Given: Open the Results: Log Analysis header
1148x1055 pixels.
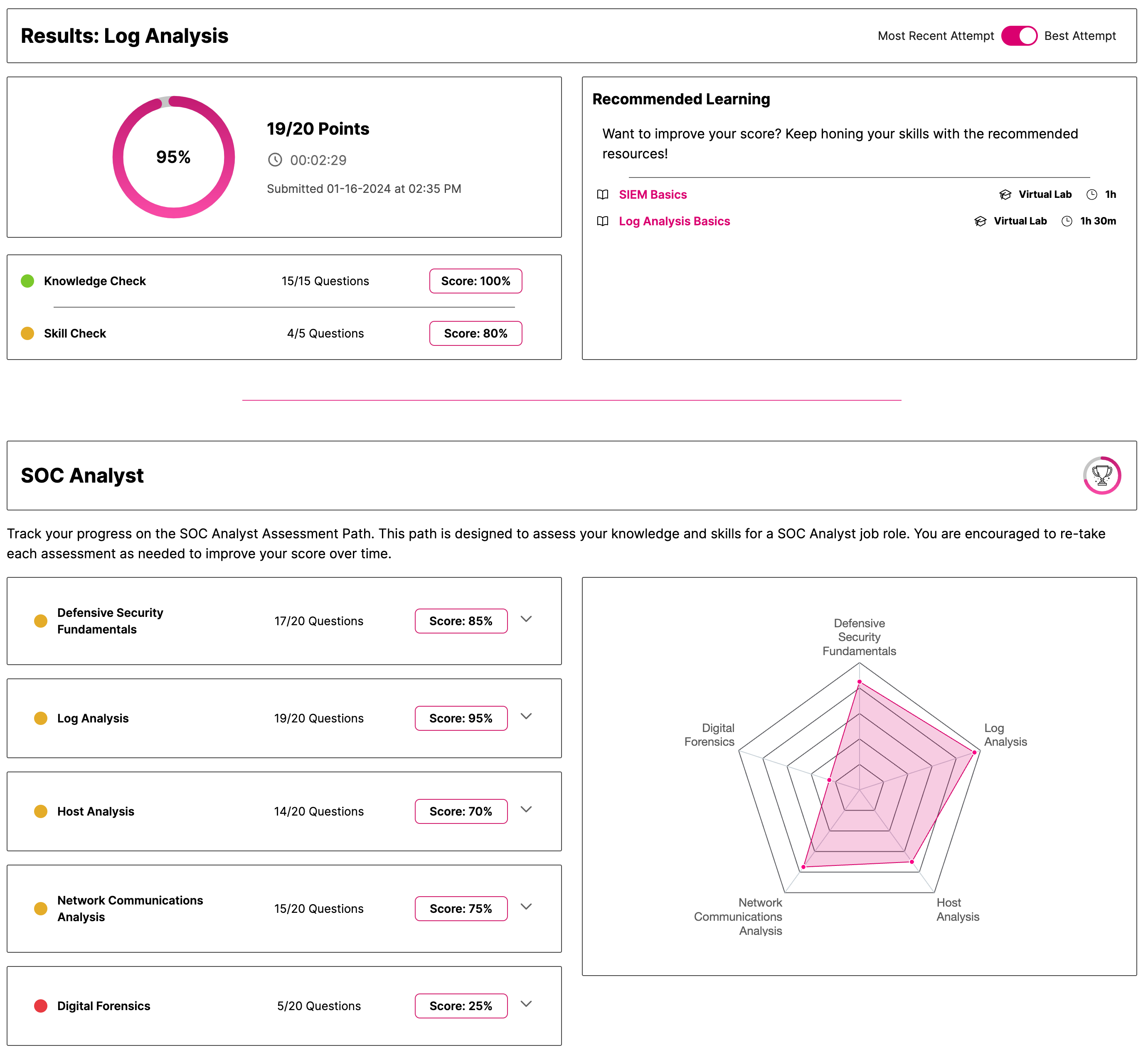Looking at the screenshot, I should [x=124, y=35].
